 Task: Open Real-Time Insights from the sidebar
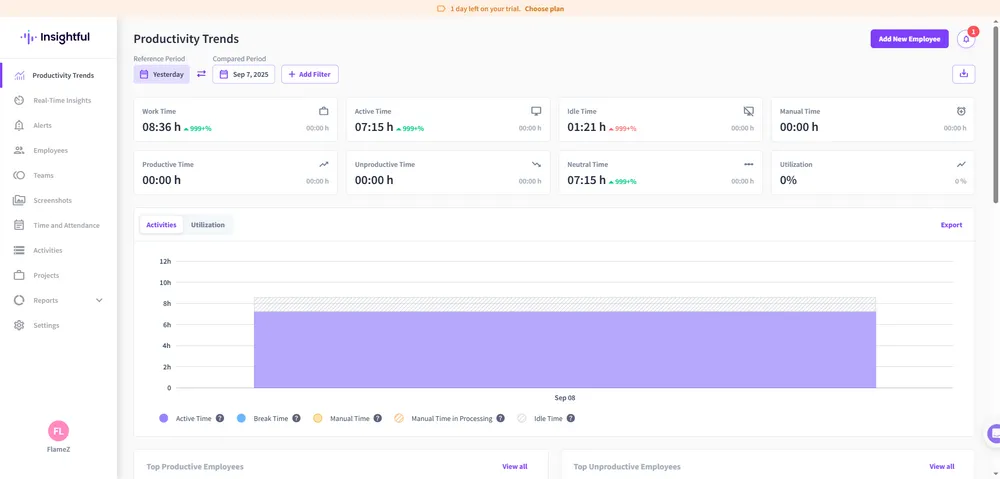pos(61,100)
